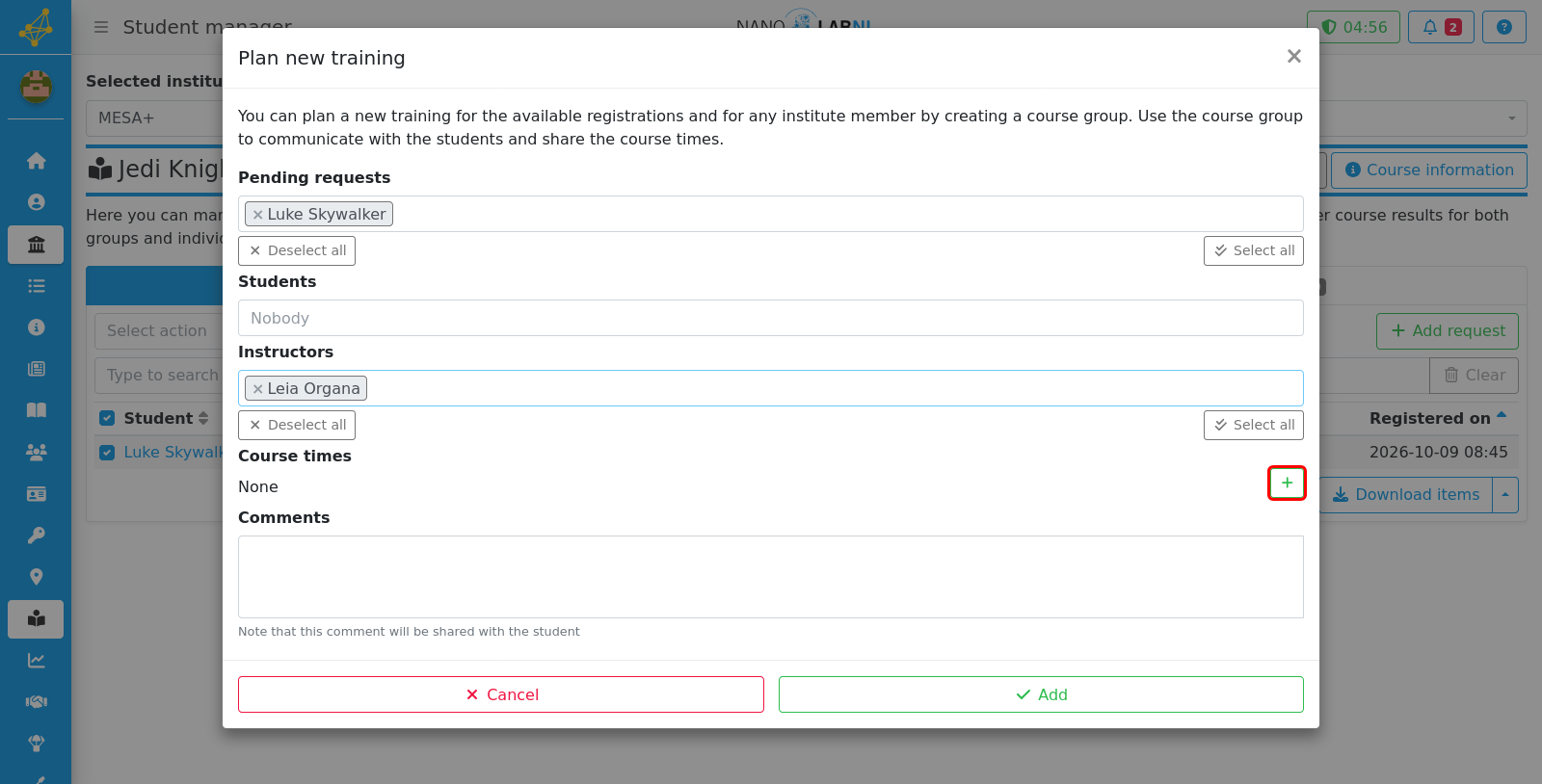Confirm the training with the Add button
This screenshot has width=1542, height=784.
(x=1041, y=694)
